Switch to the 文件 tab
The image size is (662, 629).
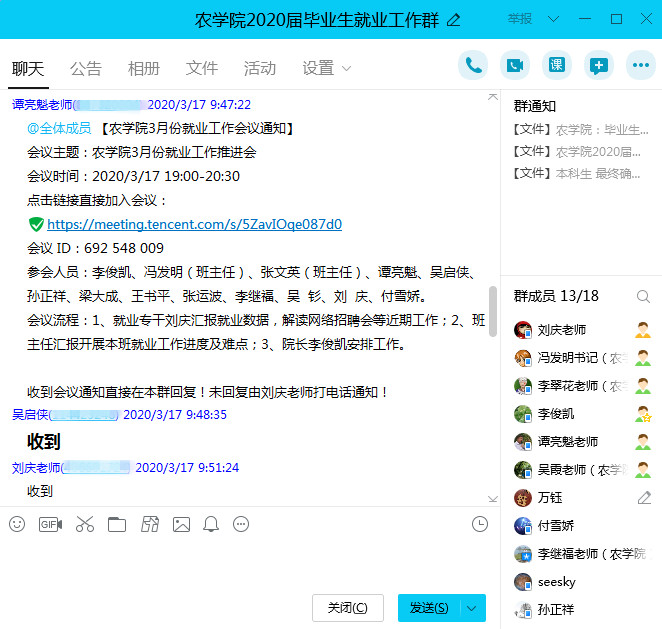202,68
